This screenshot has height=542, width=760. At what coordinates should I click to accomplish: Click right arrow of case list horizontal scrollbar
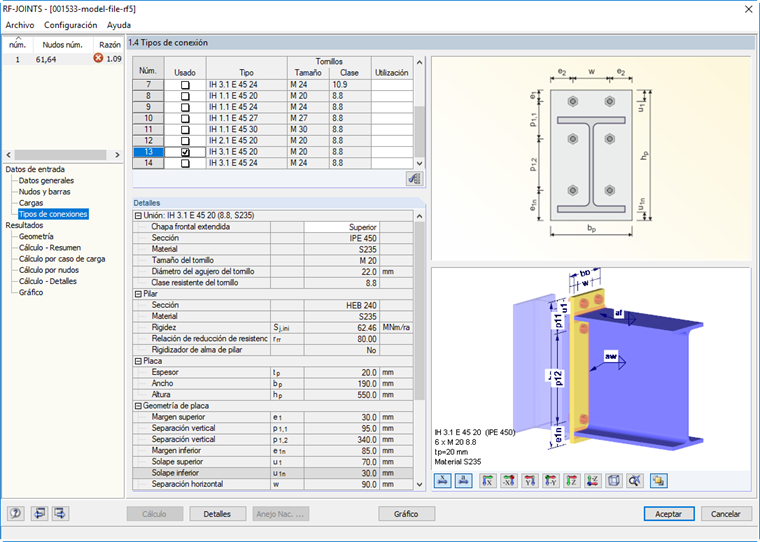(117, 155)
